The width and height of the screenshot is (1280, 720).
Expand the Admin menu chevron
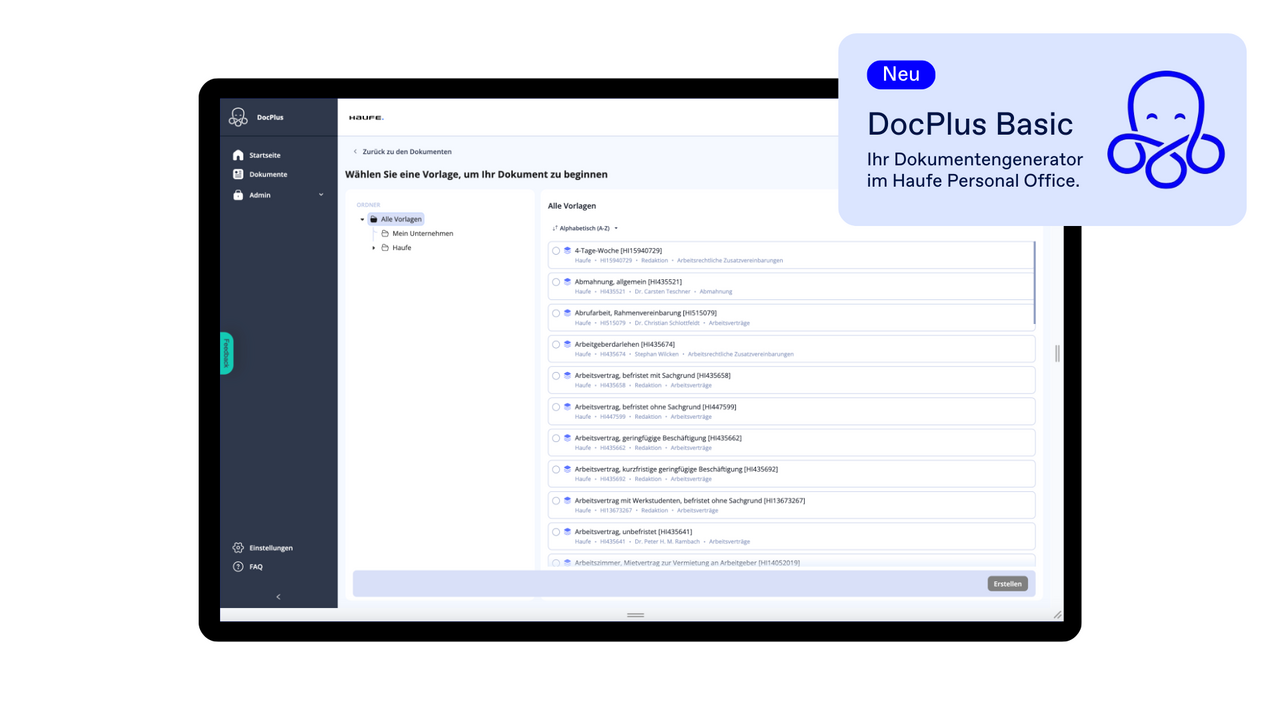(320, 194)
